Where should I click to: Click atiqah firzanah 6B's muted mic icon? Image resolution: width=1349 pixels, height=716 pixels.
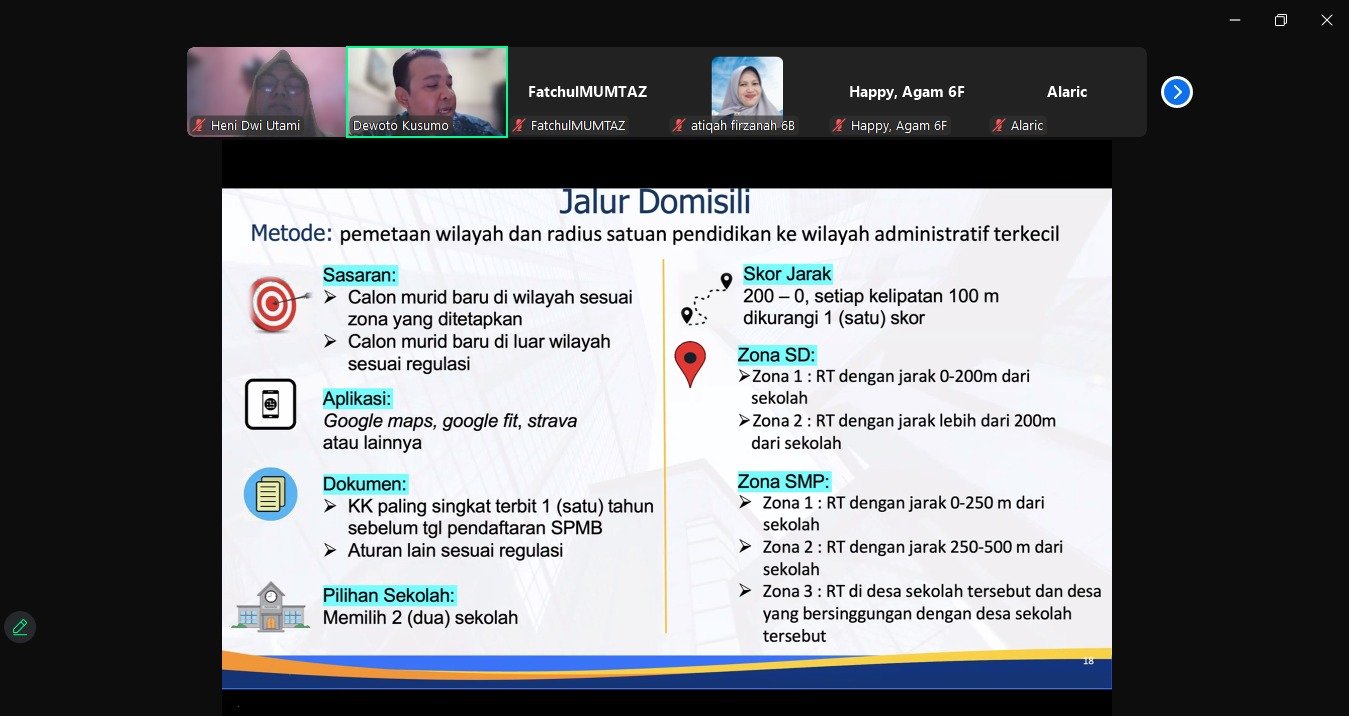(680, 126)
